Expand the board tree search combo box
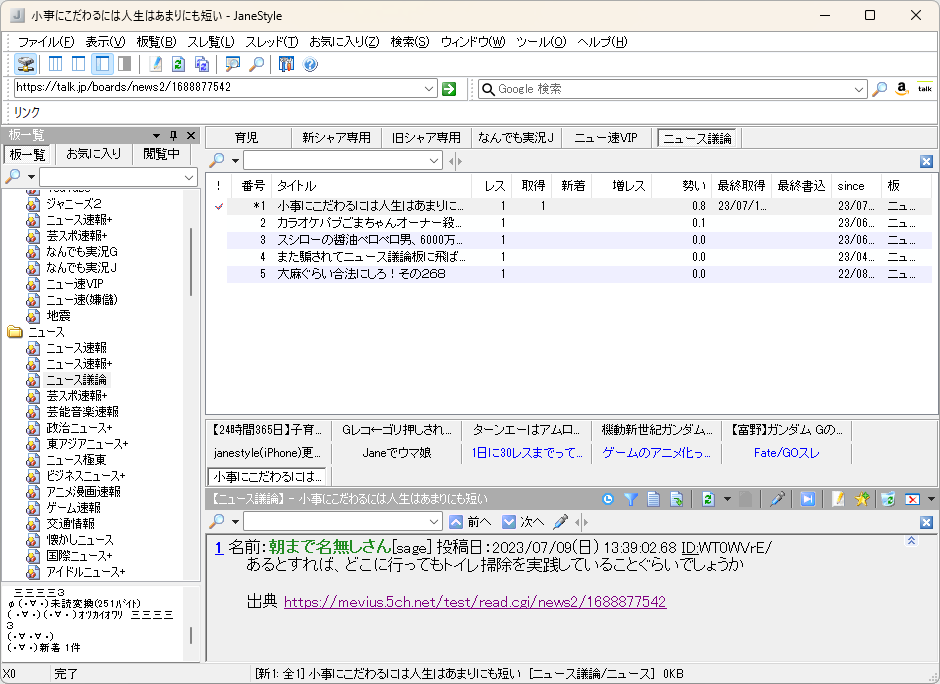Viewport: 940px width, 684px height. point(189,177)
